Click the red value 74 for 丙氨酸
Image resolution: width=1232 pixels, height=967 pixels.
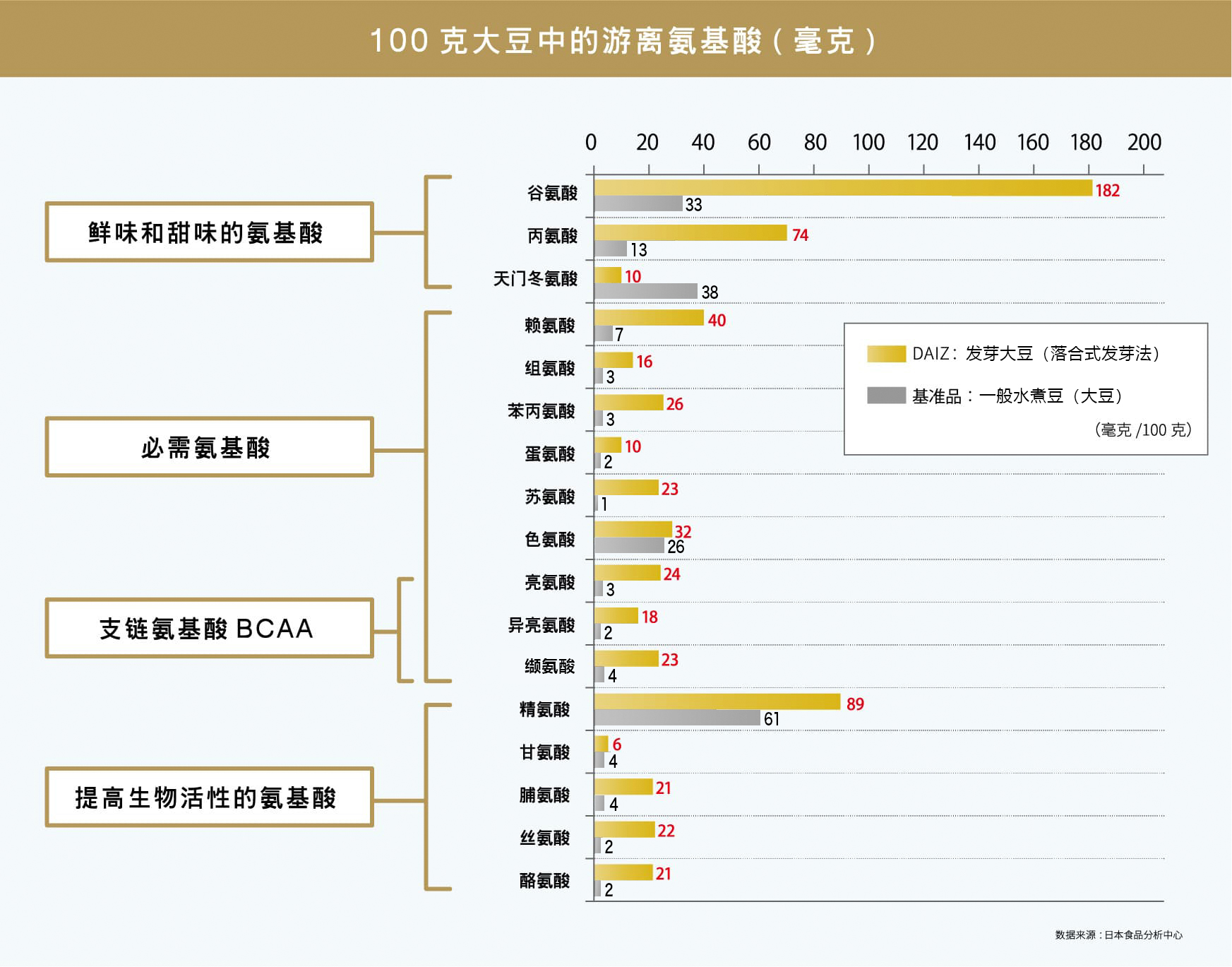click(x=800, y=235)
